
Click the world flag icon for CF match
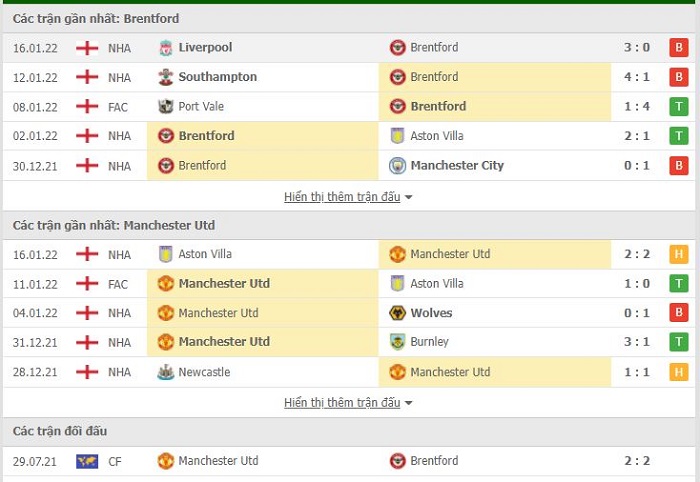tap(87, 461)
